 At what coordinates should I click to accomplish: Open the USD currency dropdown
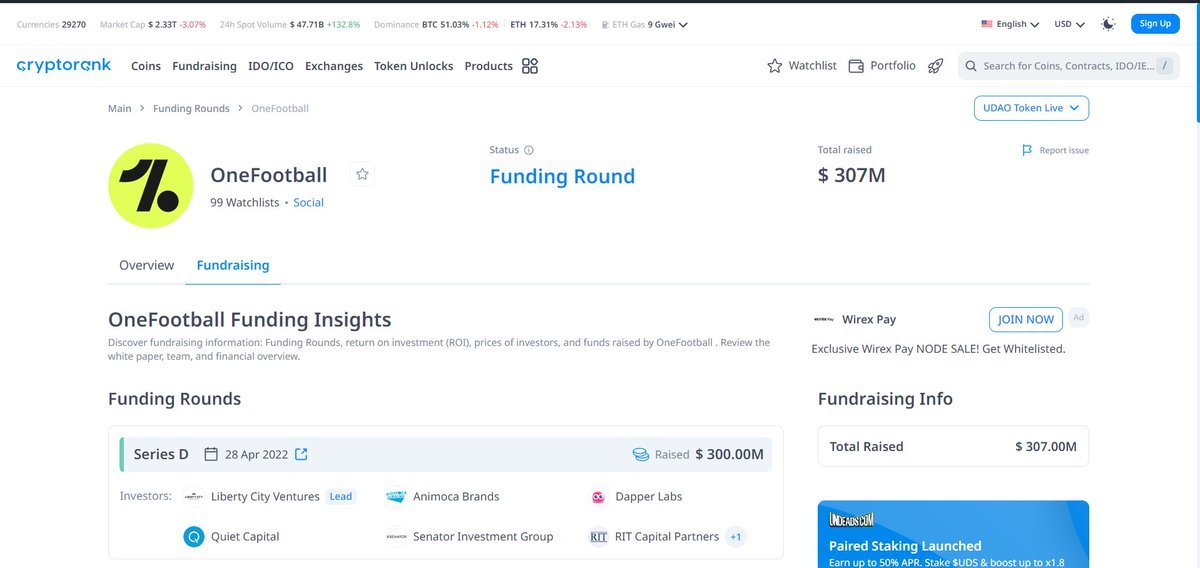pos(1069,24)
